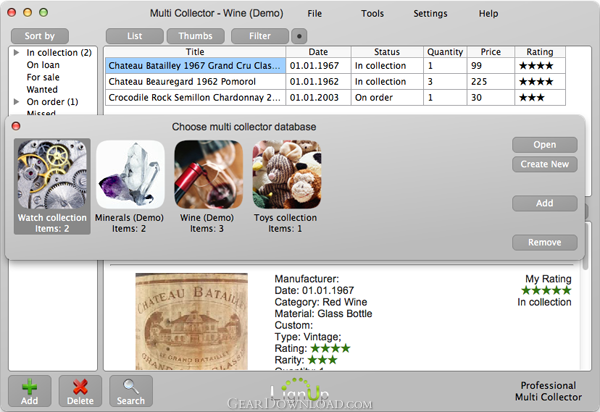Select the Chateau Beauregard 1962 Pomorol row
The width and height of the screenshot is (600, 412).
coord(335,81)
